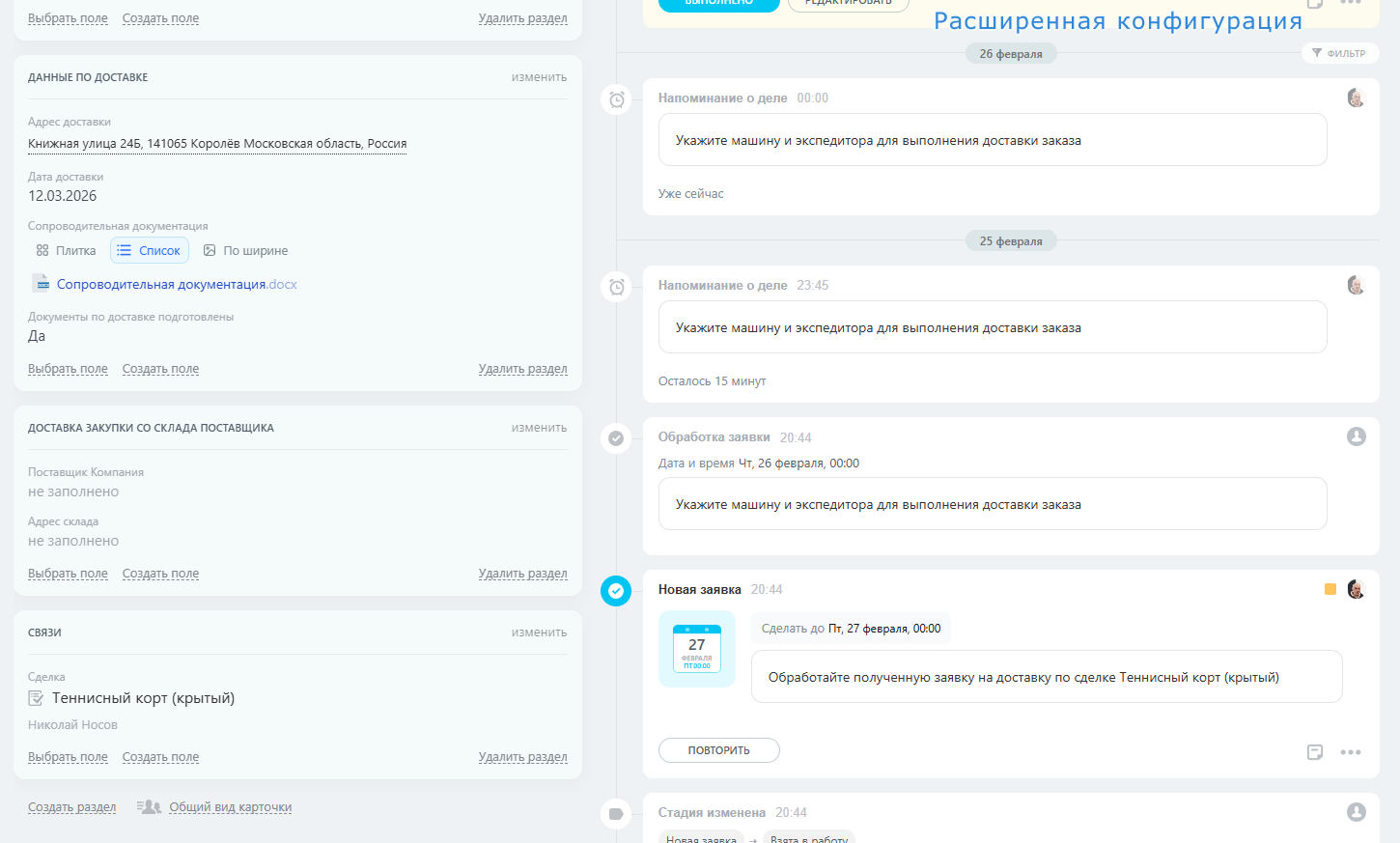Click the Уже сейчас status text
The image size is (1400, 843).
[691, 194]
